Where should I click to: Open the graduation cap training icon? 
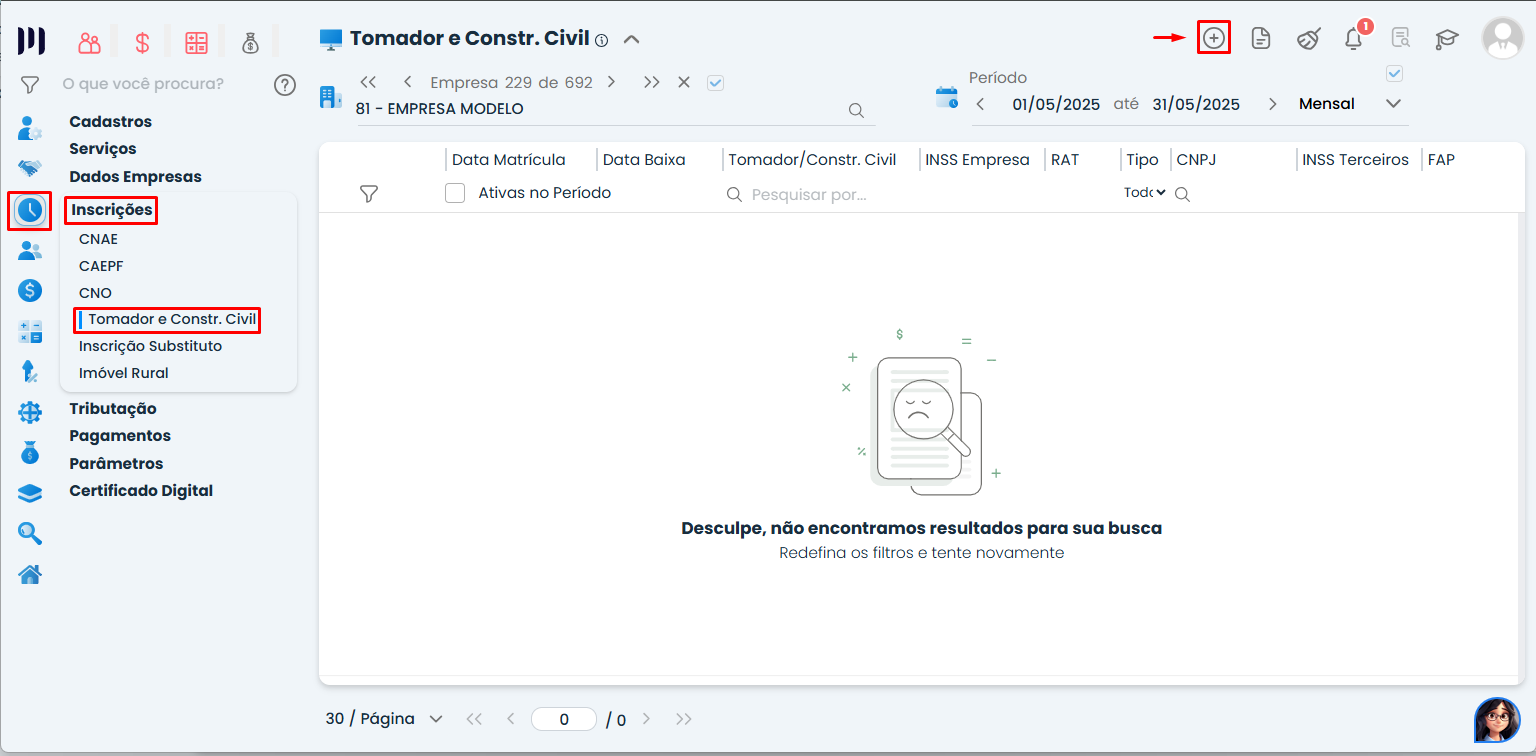point(1447,39)
